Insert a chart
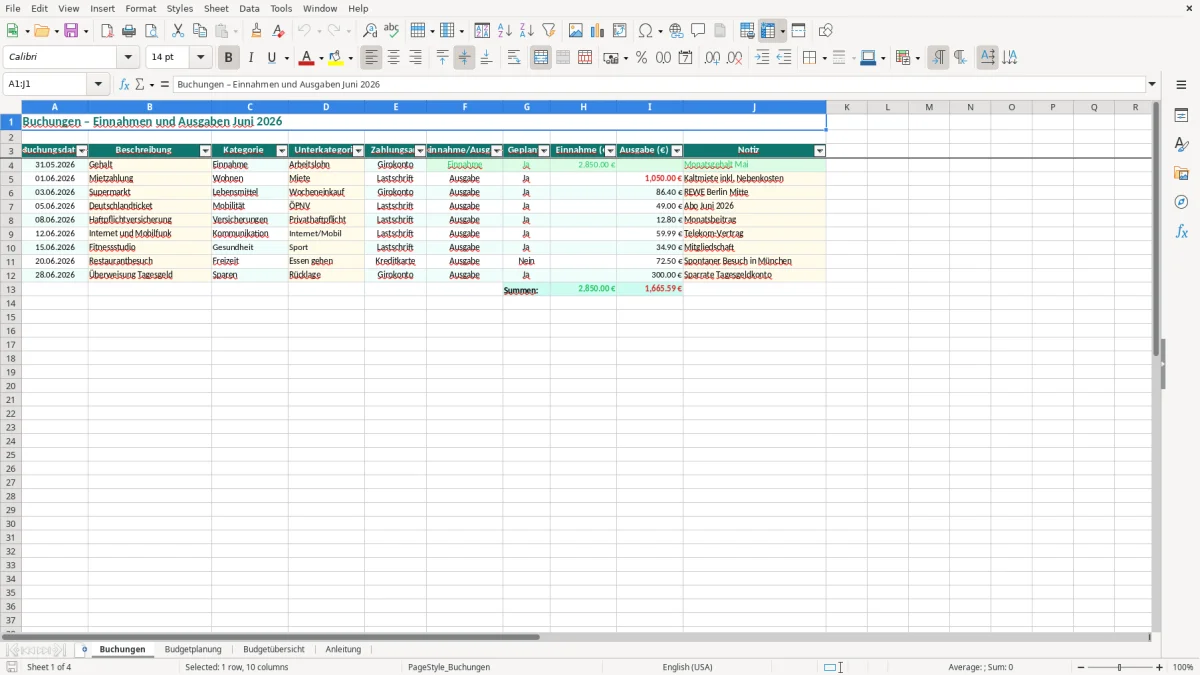The width and height of the screenshot is (1200, 675). [598, 31]
